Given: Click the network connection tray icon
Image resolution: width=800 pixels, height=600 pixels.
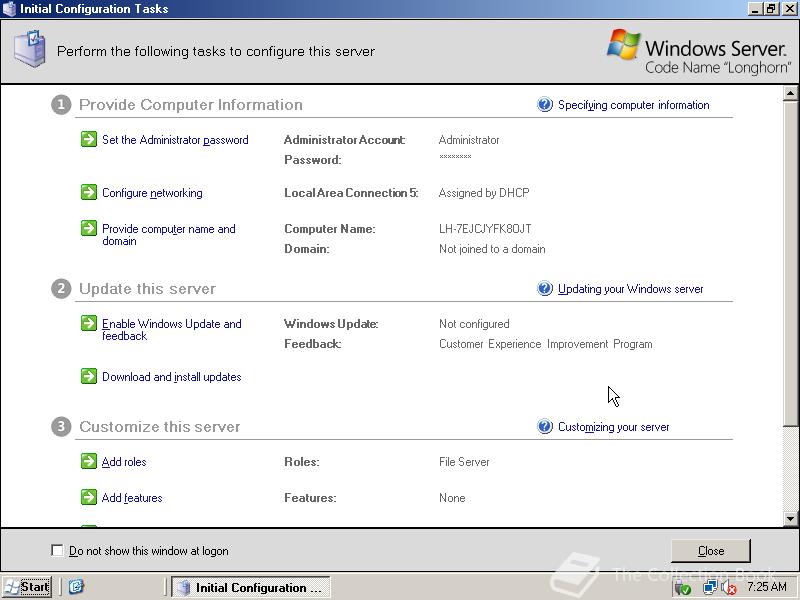Looking at the screenshot, I should (x=709, y=588).
